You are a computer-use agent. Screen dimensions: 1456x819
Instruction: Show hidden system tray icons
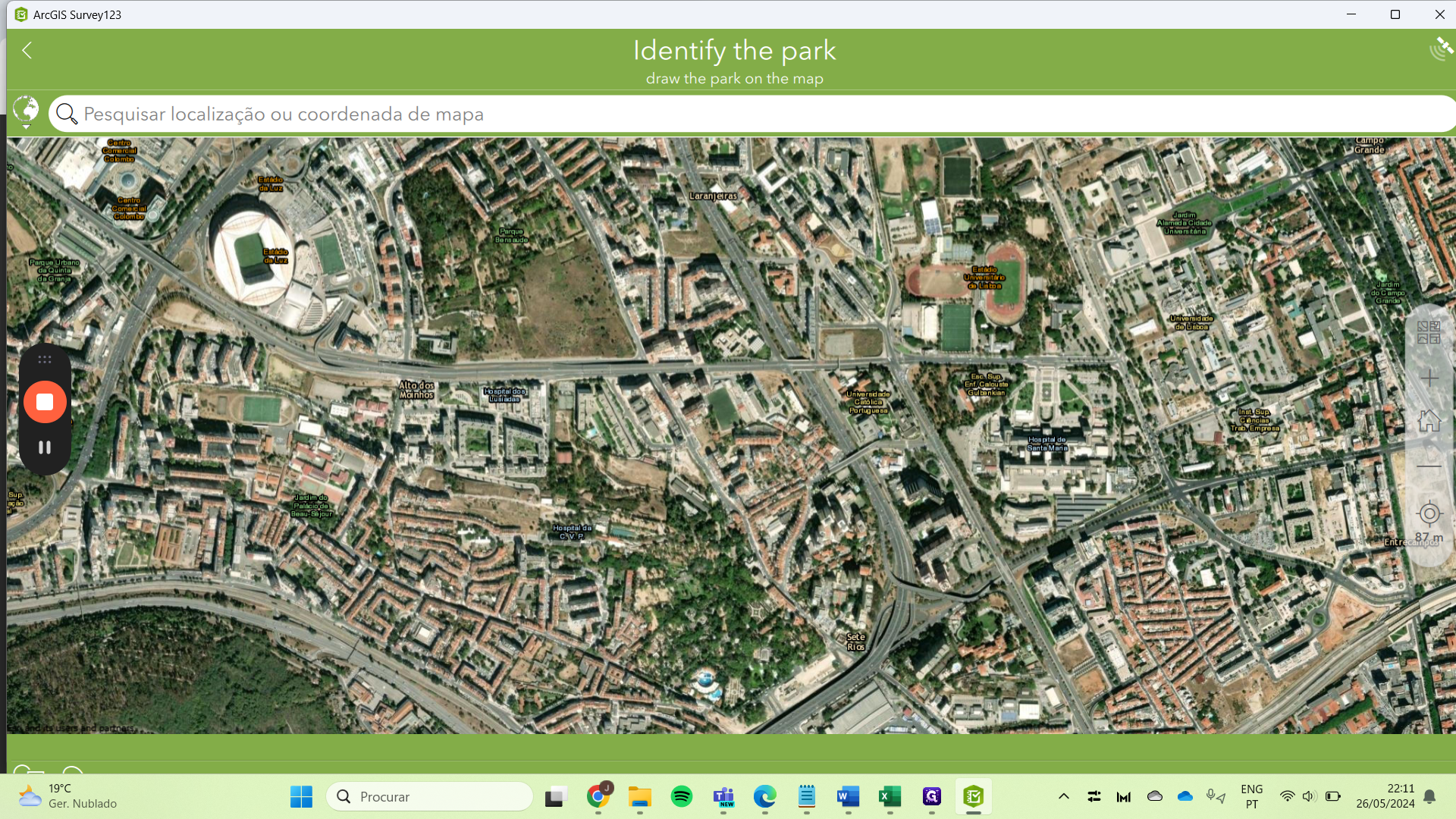pyautogui.click(x=1063, y=796)
